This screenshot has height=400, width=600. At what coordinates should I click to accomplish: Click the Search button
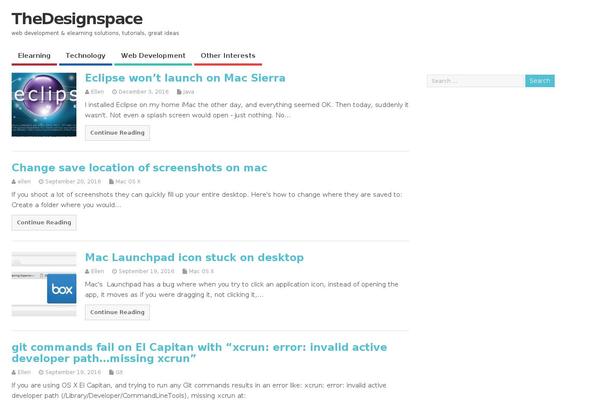tap(540, 81)
